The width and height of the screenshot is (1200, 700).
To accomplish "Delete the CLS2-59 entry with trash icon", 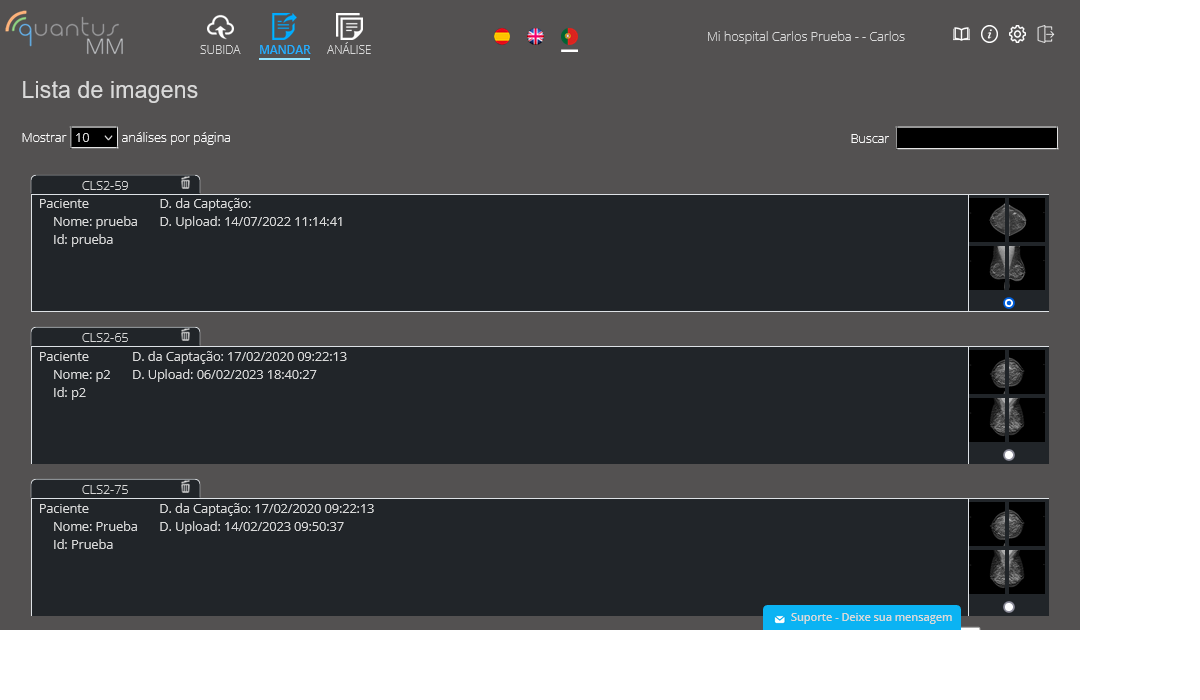I will point(185,183).
